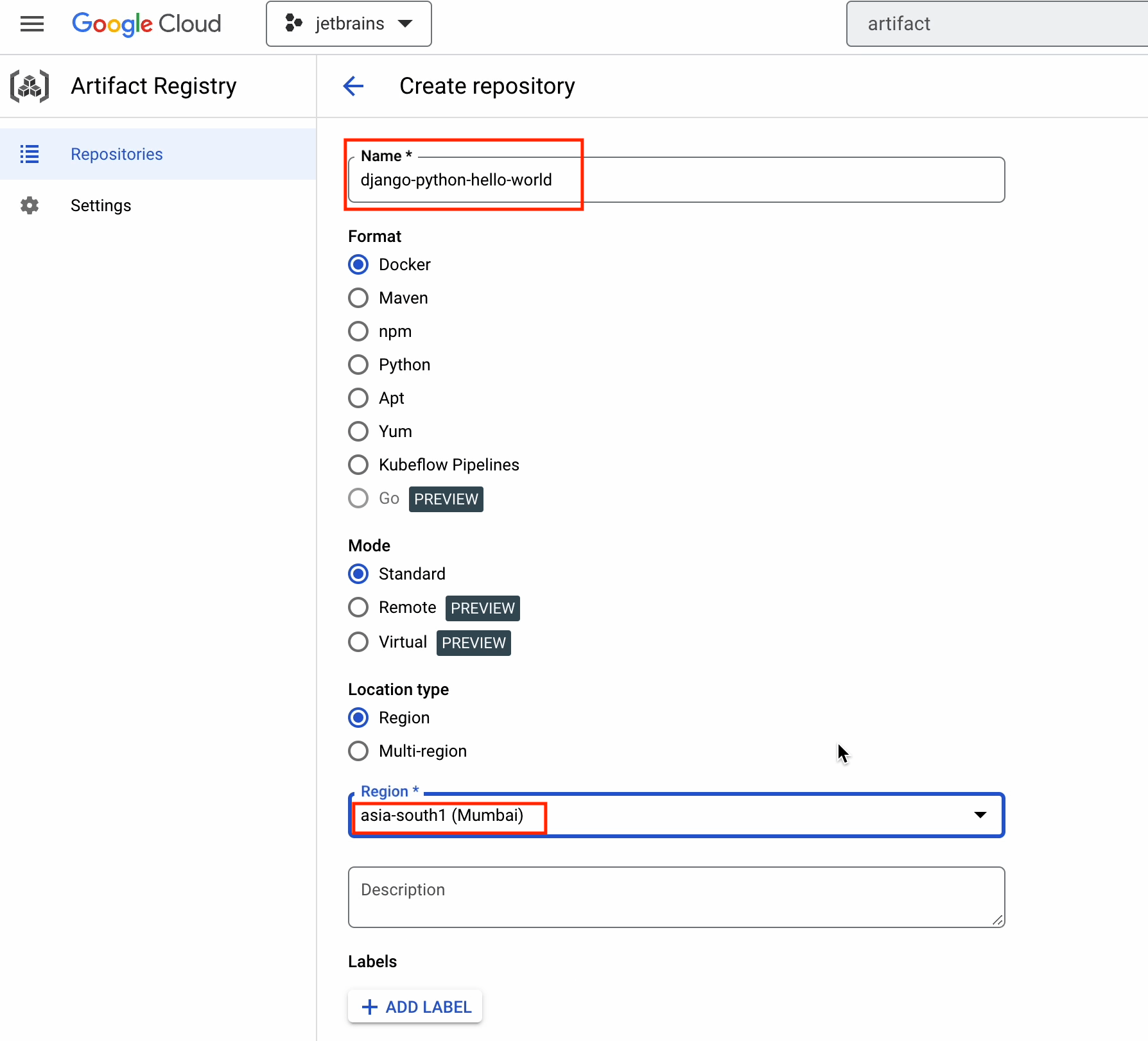Click the plus icon on Add Label

point(370,1007)
